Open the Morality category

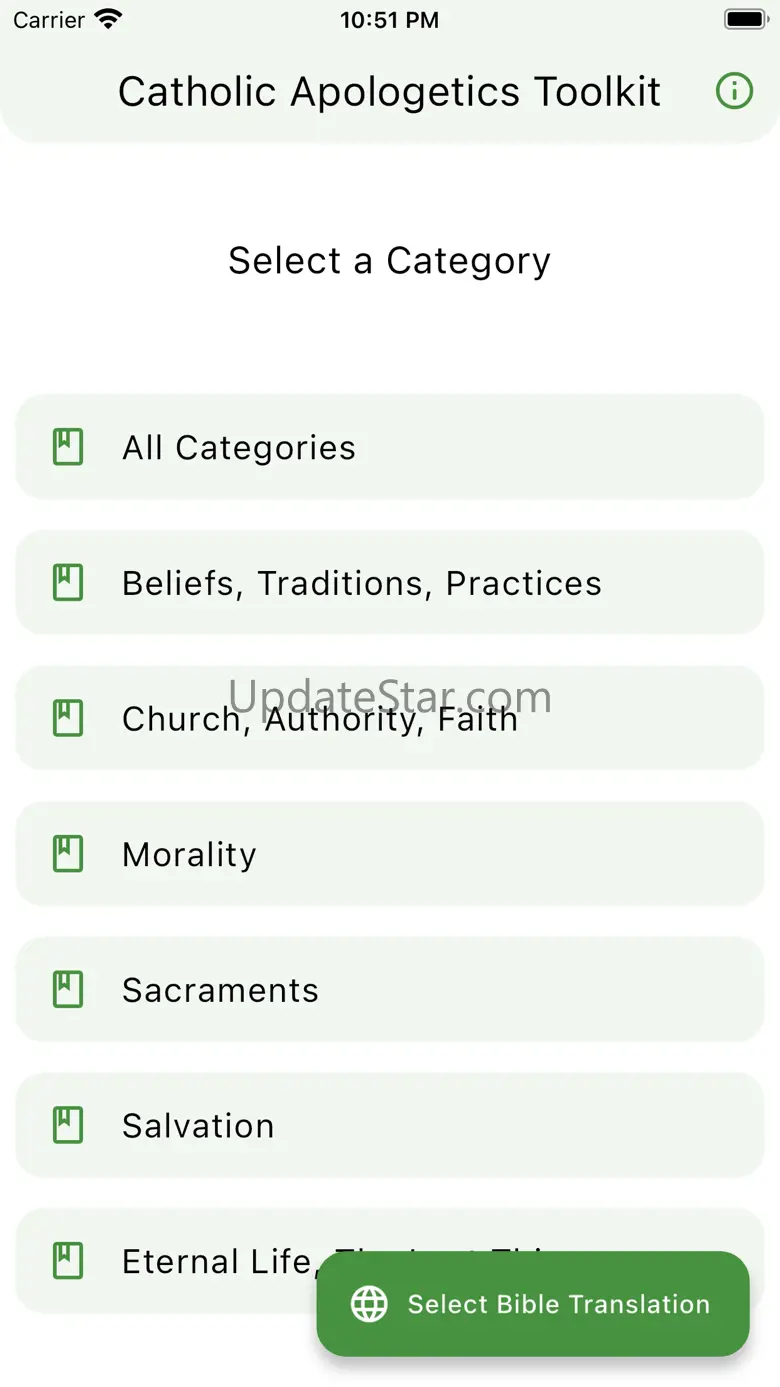click(x=390, y=854)
